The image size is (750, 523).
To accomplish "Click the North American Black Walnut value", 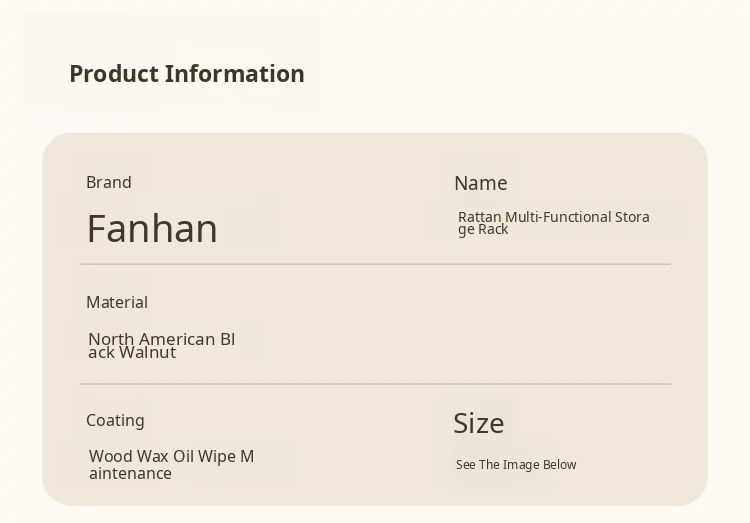I will (162, 345).
